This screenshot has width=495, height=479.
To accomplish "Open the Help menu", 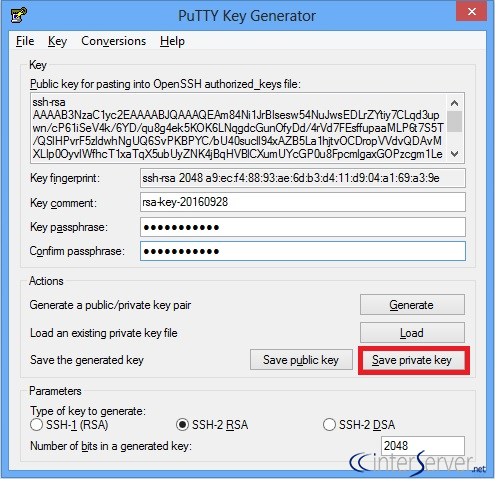I will coord(172,41).
